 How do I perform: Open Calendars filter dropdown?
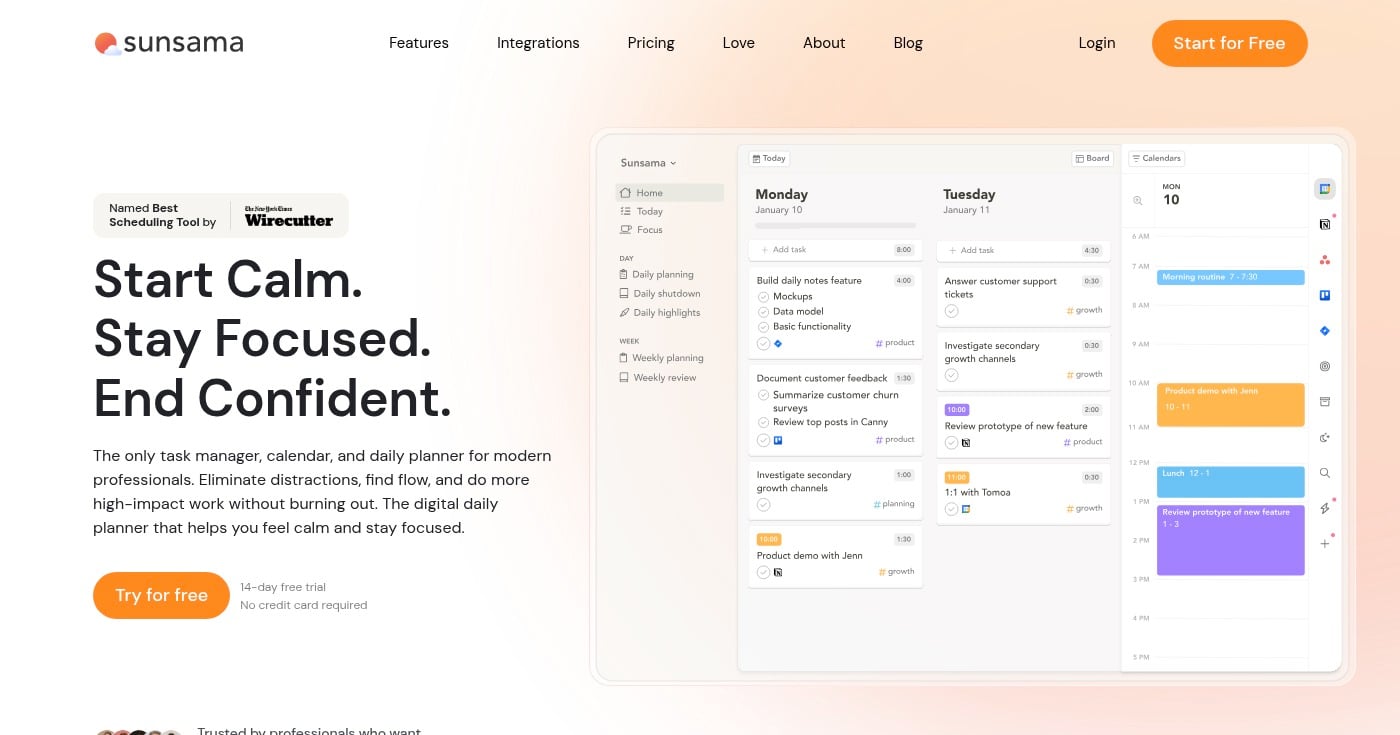tap(1157, 158)
